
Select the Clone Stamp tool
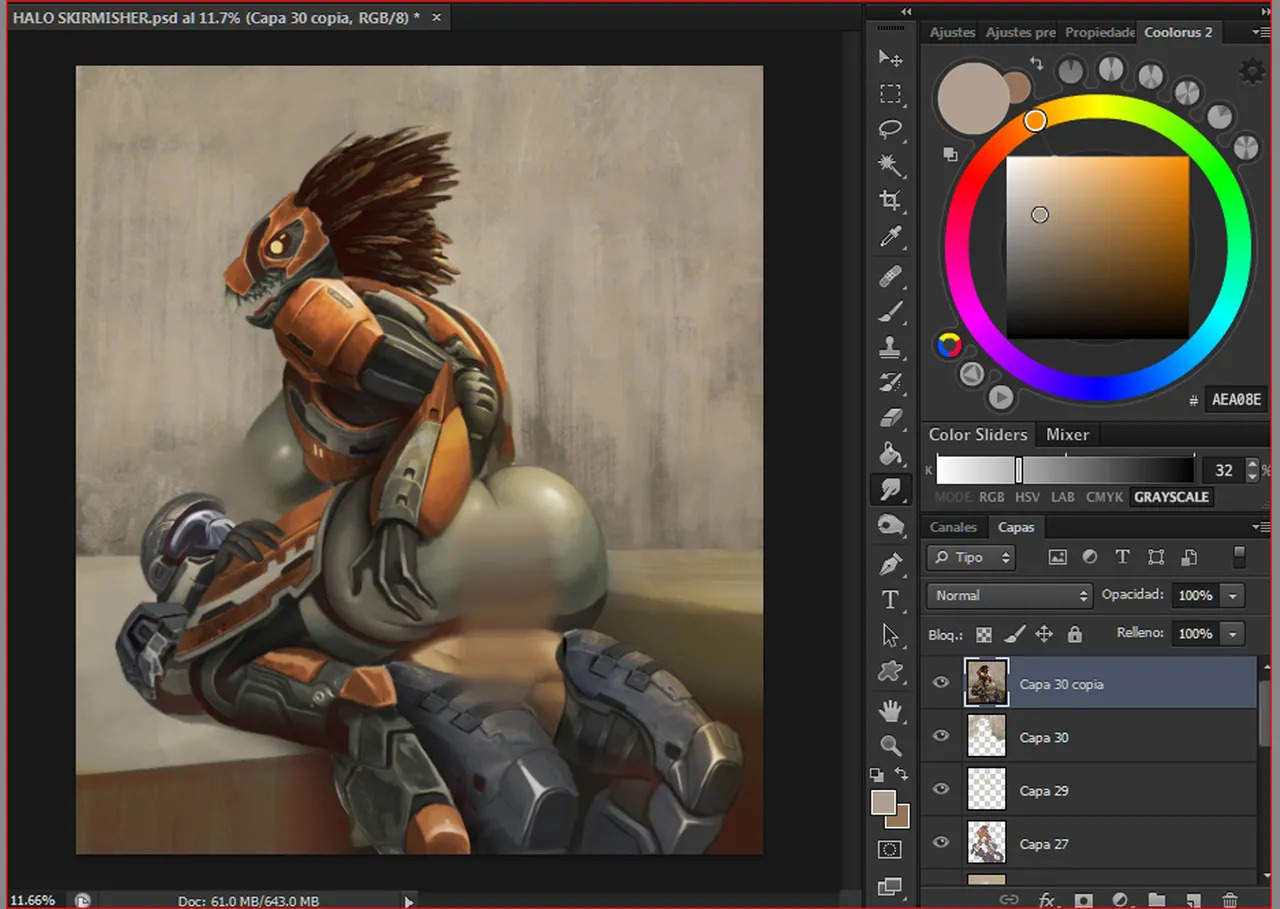tap(890, 347)
